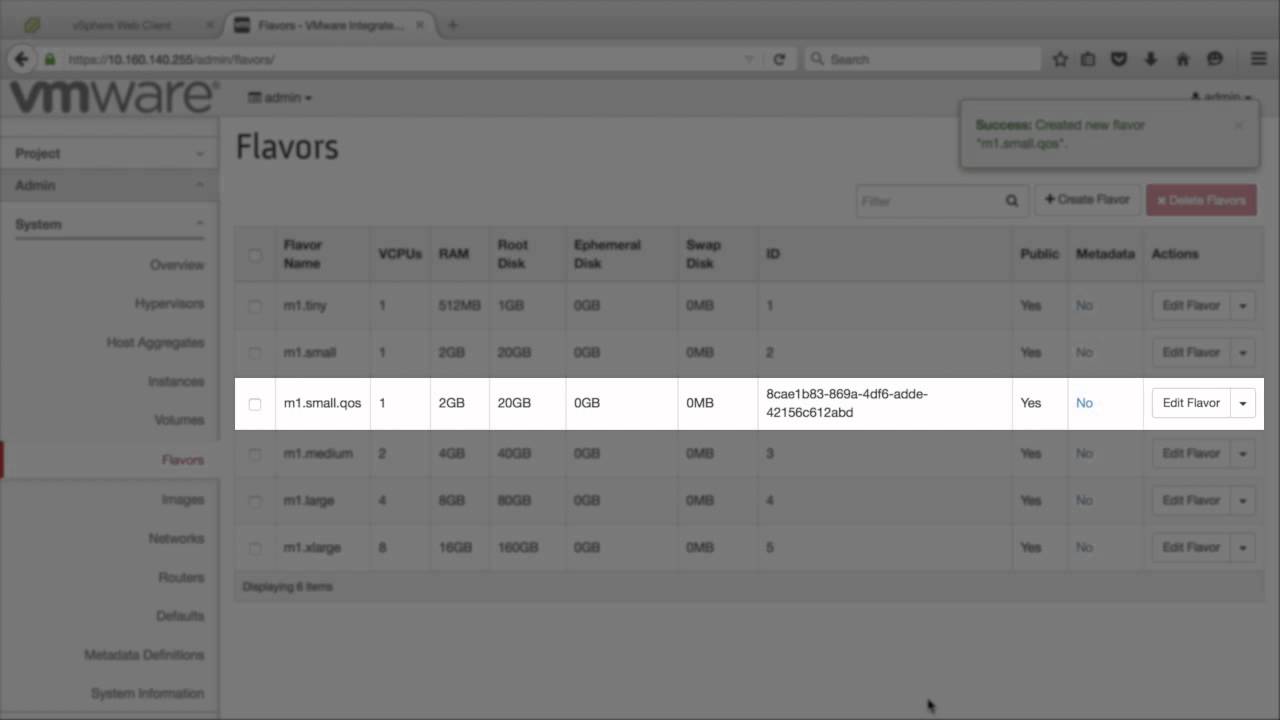Edit Flavor for m1.xlarge
The width and height of the screenshot is (1280, 720).
pos(1191,547)
